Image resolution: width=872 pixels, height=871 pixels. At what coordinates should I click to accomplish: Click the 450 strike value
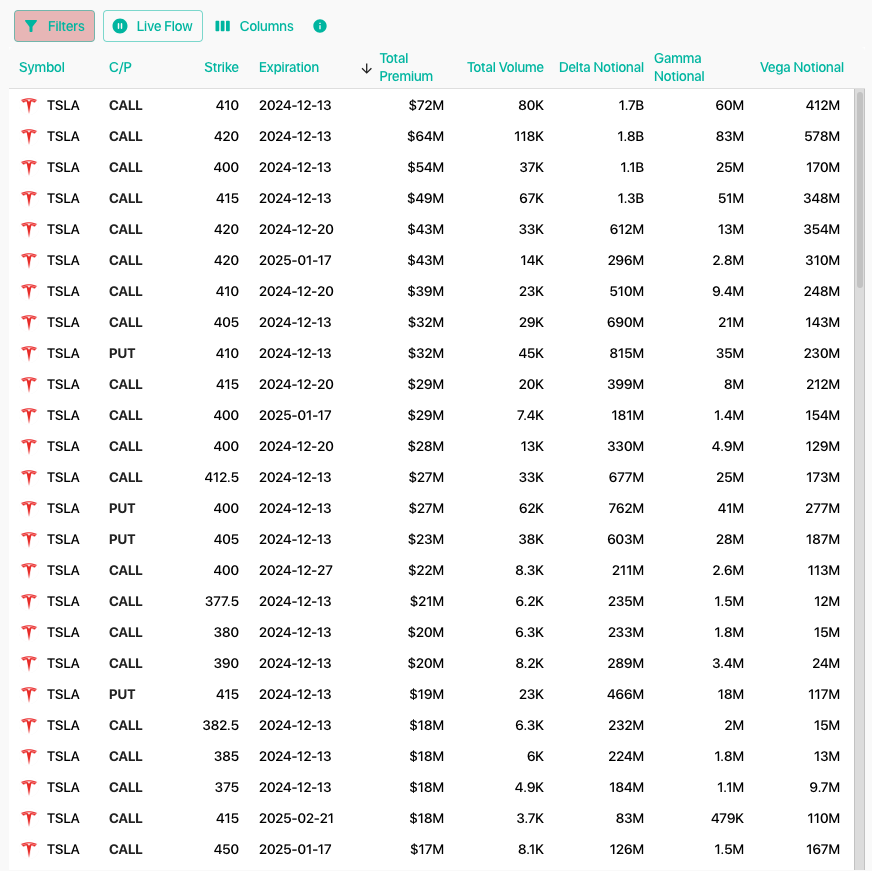[226, 849]
